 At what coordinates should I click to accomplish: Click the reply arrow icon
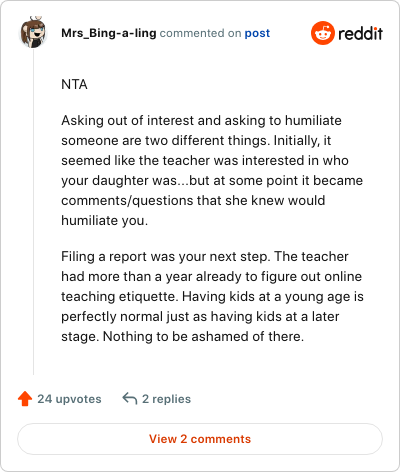[x=130, y=399]
